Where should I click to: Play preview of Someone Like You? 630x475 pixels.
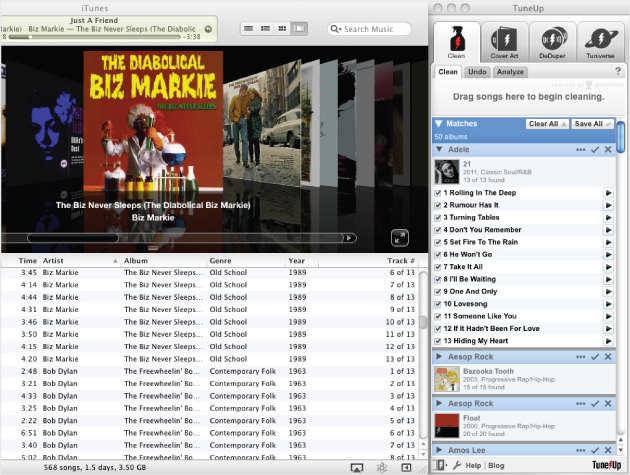coord(608,316)
